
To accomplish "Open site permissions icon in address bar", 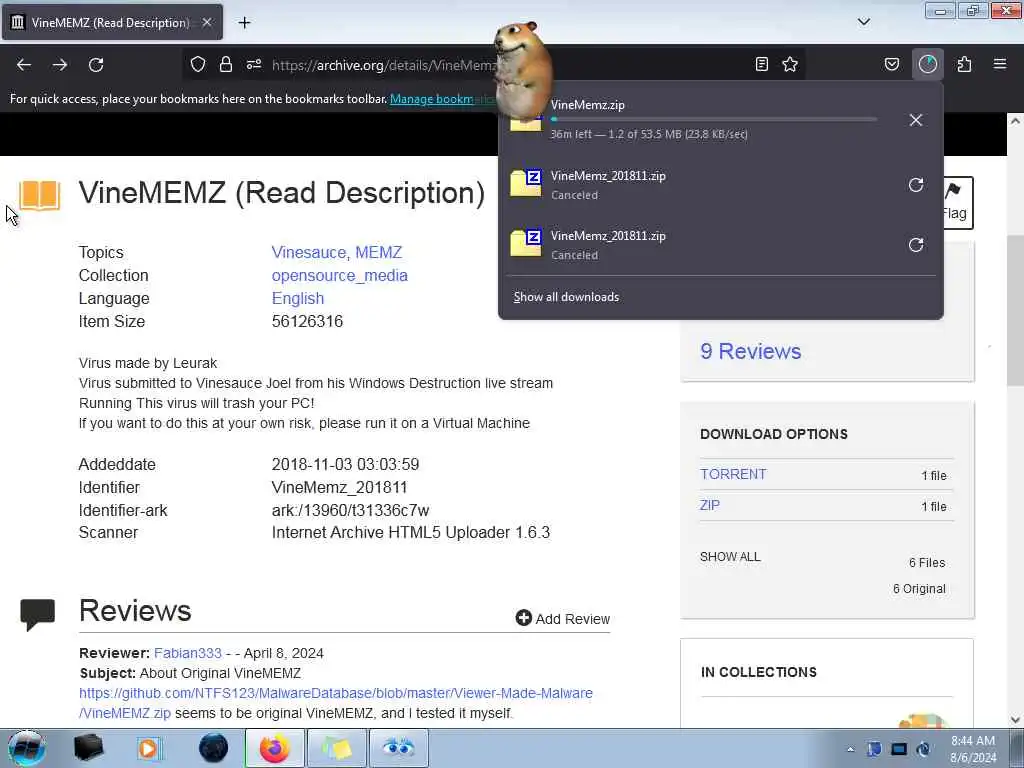I will pyautogui.click(x=254, y=64).
